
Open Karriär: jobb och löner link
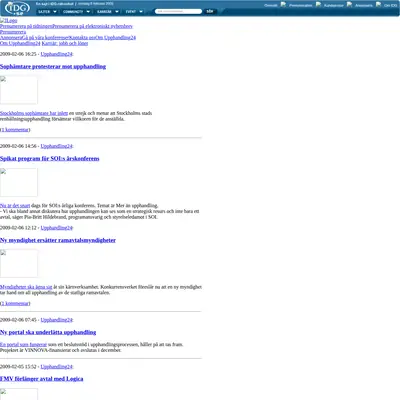[x=65, y=43]
